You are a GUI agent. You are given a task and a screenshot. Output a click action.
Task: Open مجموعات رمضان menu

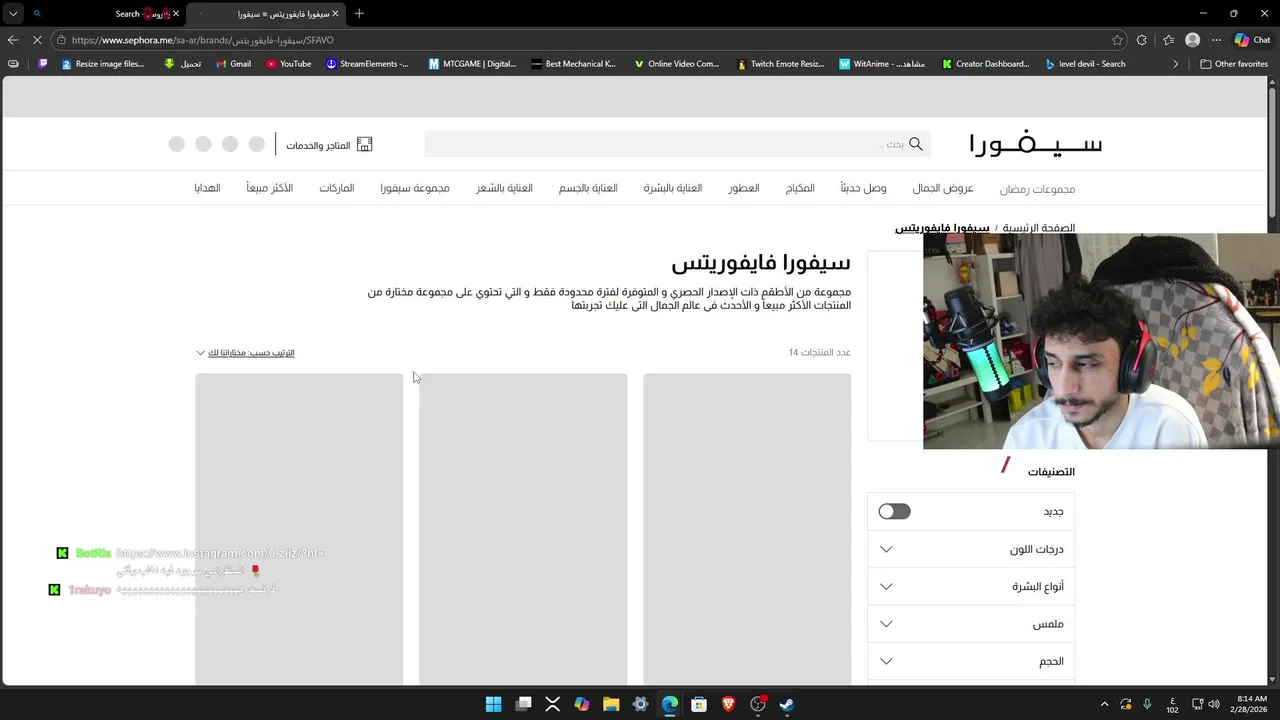pyautogui.click(x=1037, y=189)
